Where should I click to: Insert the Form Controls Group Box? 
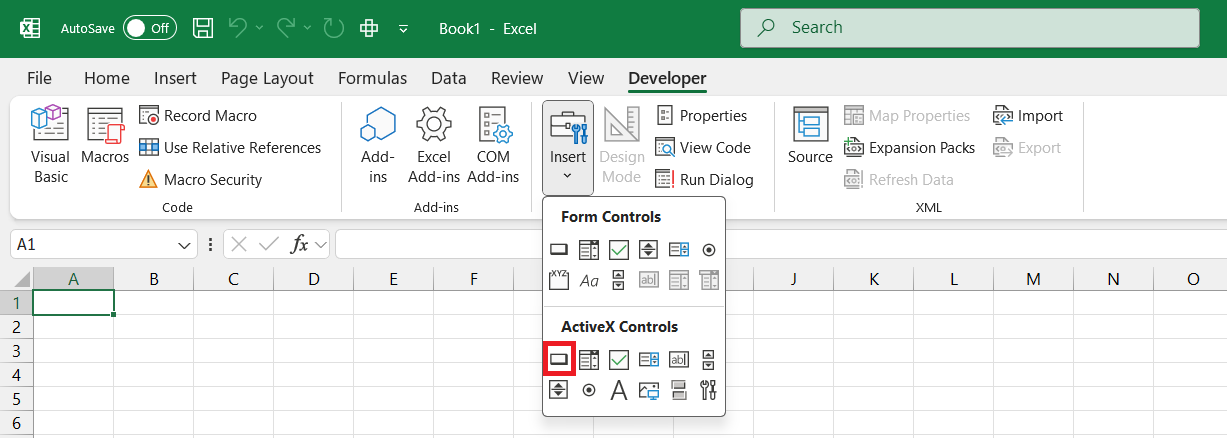pos(559,280)
